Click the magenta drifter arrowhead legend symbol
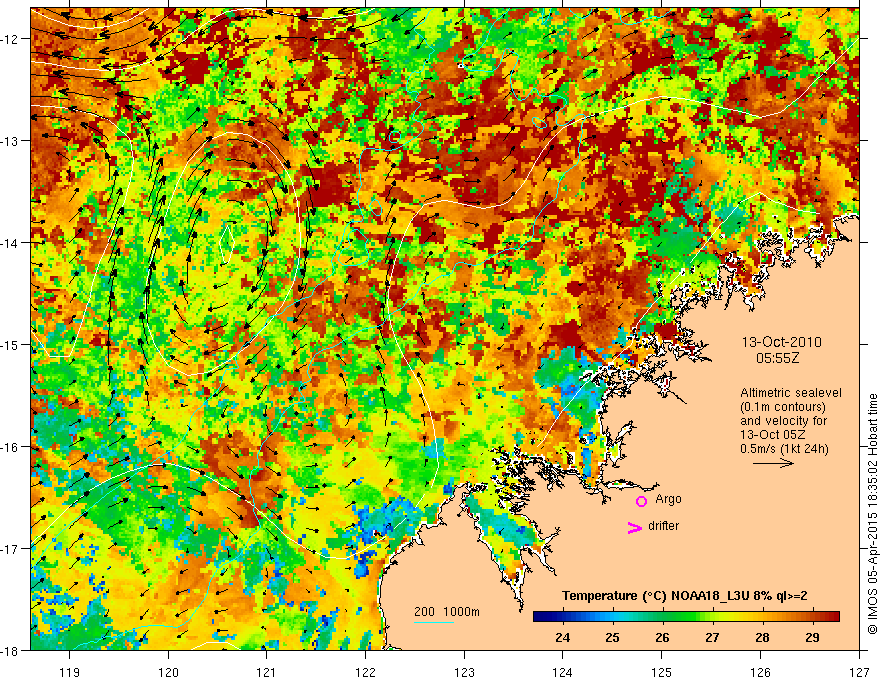Viewport: 880px width, 680px height. coord(635,527)
